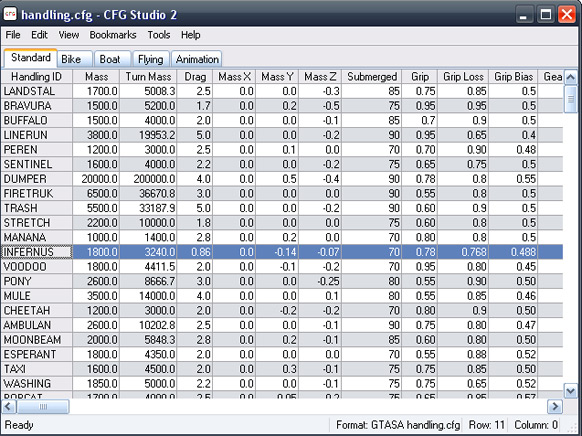Click the vertical scrollbar up arrow
Image resolution: width=582 pixels, height=436 pixels.
point(570,77)
